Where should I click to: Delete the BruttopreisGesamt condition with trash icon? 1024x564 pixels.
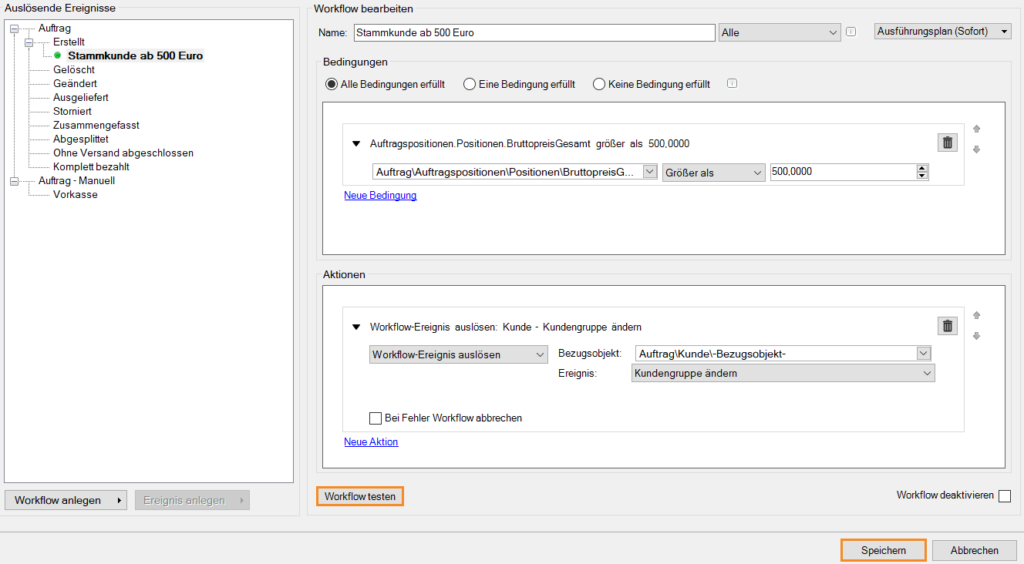tap(947, 143)
